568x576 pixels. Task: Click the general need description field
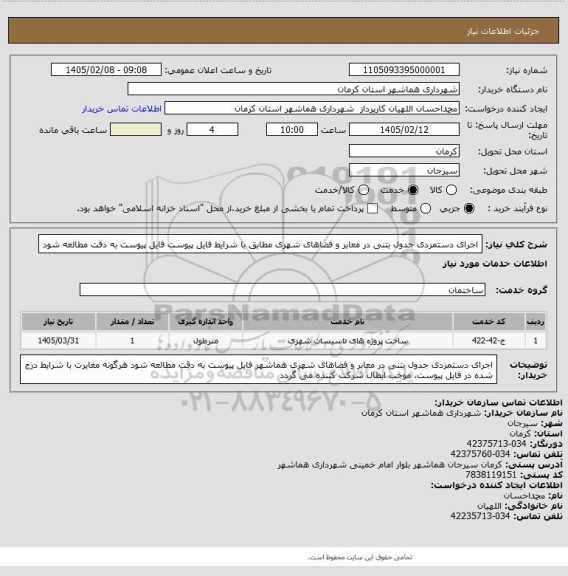(x=260, y=244)
